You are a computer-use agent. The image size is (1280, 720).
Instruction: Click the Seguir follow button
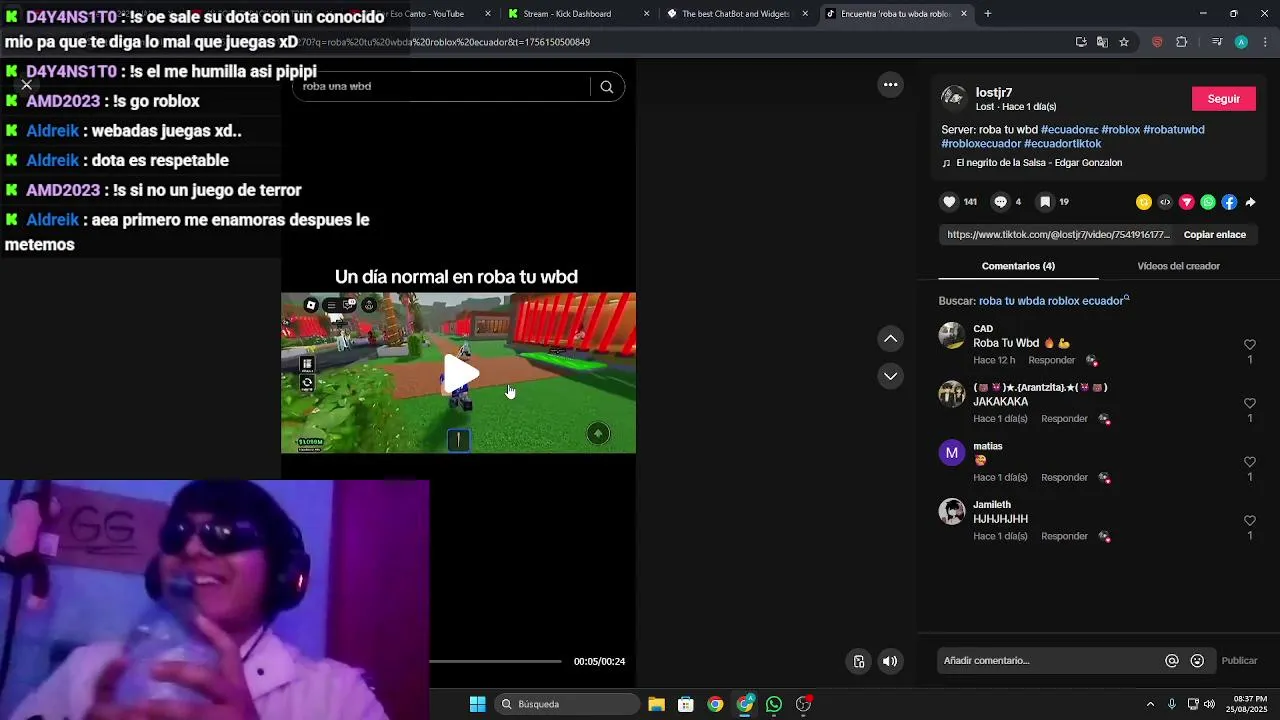pos(1223,99)
